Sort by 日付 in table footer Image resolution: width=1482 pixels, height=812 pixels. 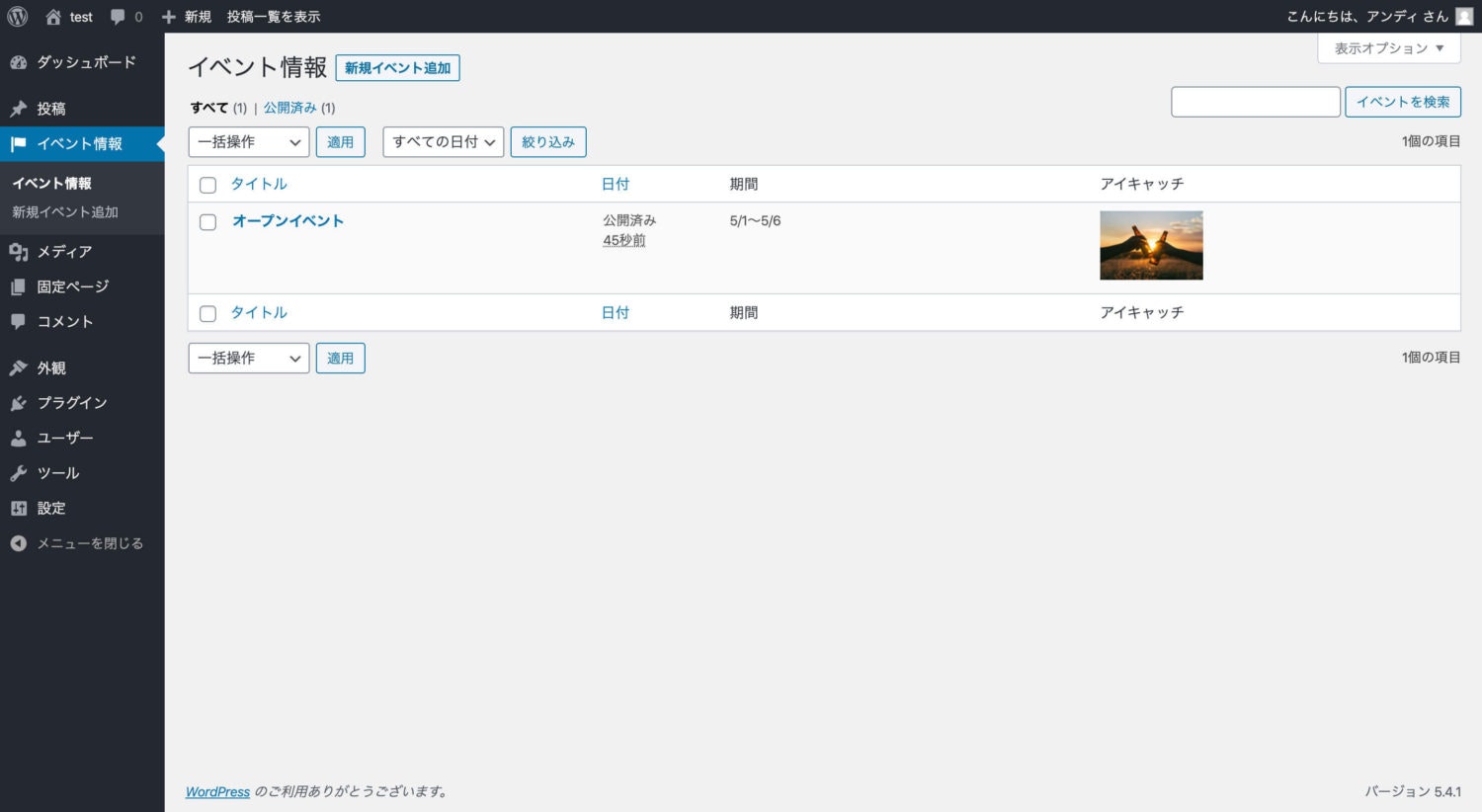tap(616, 312)
